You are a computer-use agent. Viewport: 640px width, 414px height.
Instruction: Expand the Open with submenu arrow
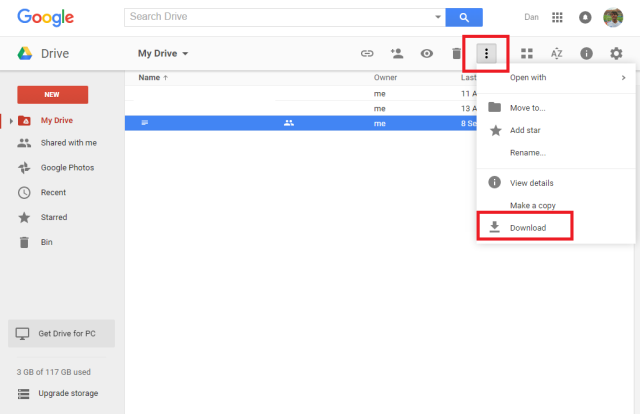623,78
